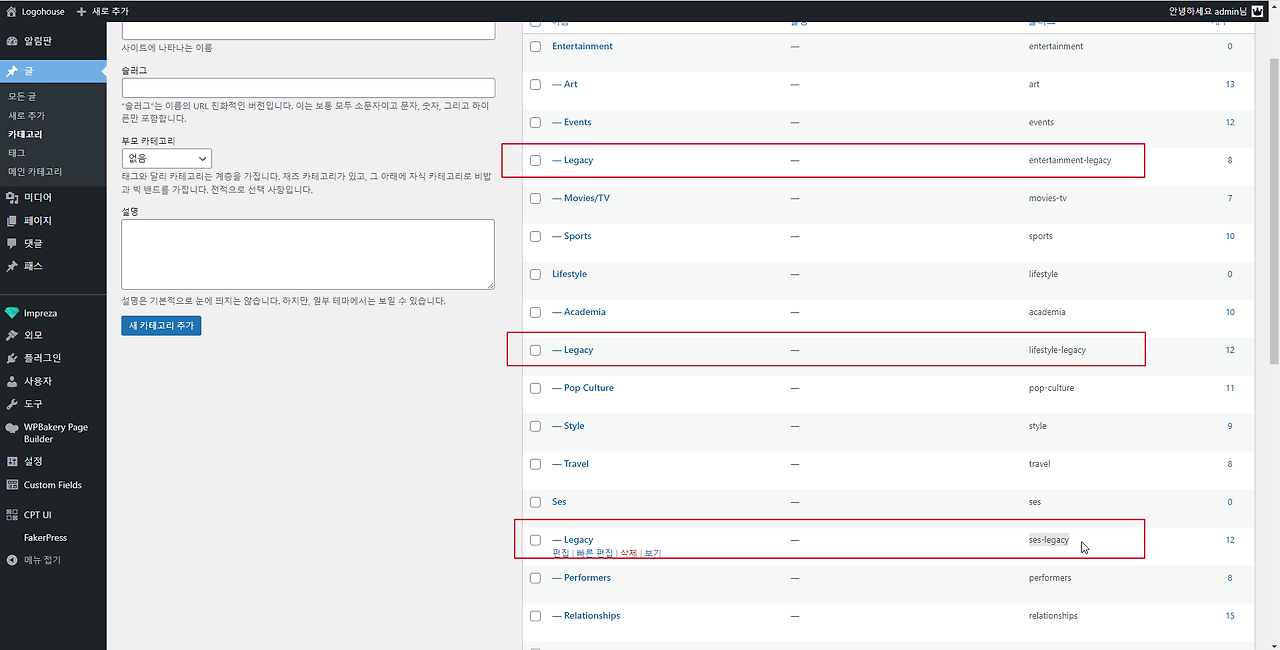The width and height of the screenshot is (1280, 650).
Task: Tick the Academia row checkbox
Action: pos(535,312)
